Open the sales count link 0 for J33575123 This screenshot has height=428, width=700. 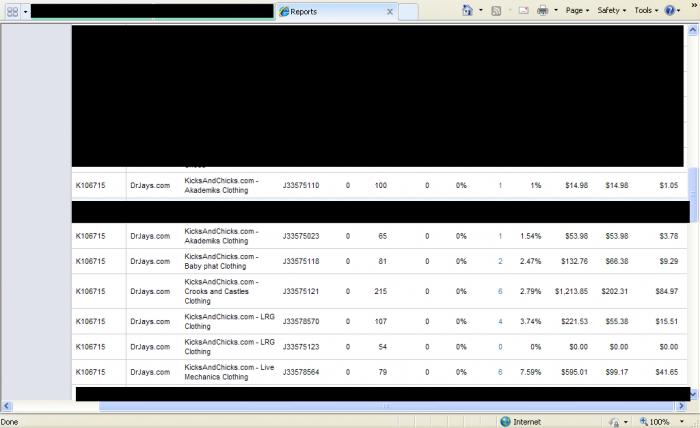[x=500, y=347]
